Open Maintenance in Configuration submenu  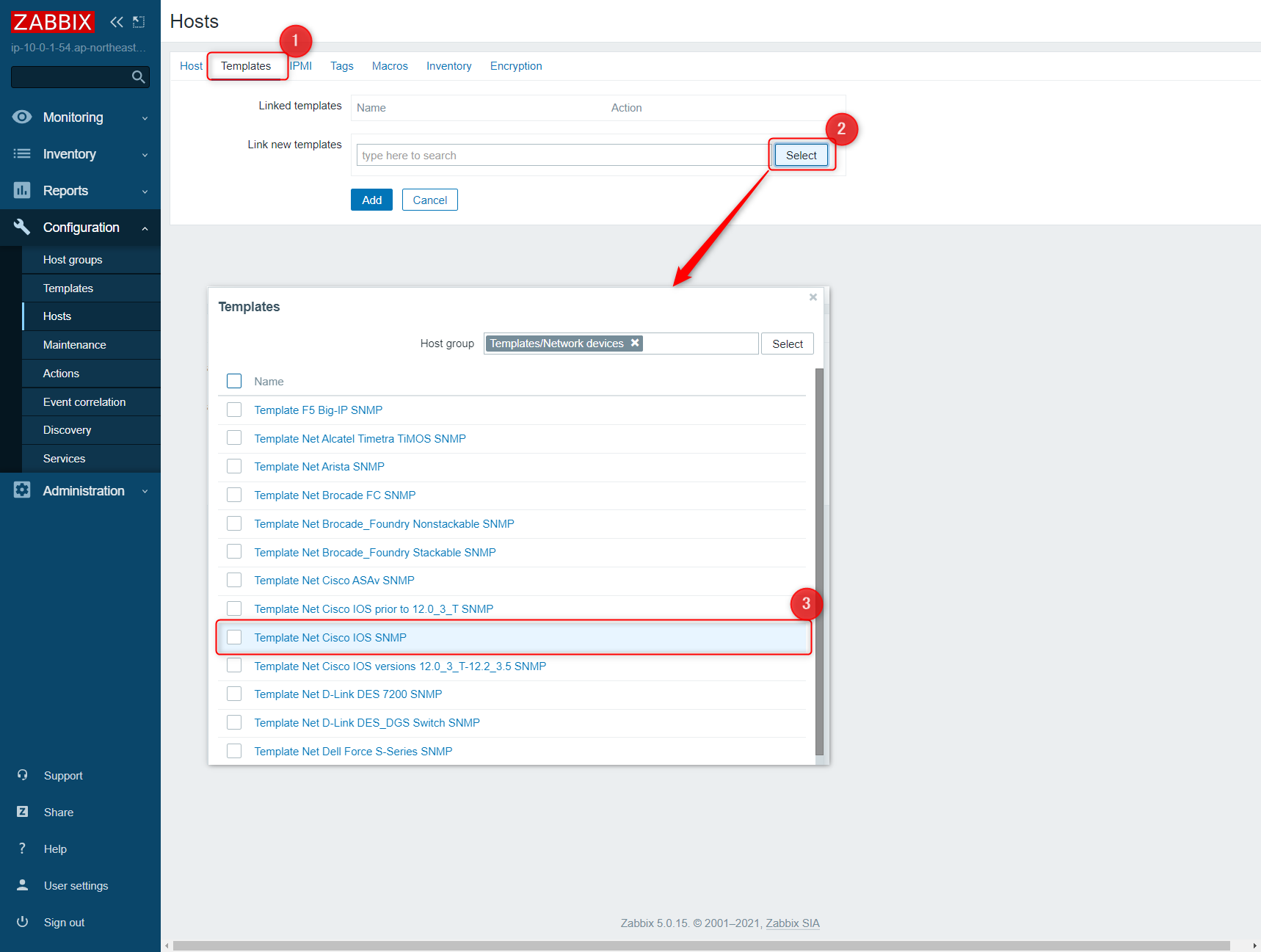(x=91, y=345)
